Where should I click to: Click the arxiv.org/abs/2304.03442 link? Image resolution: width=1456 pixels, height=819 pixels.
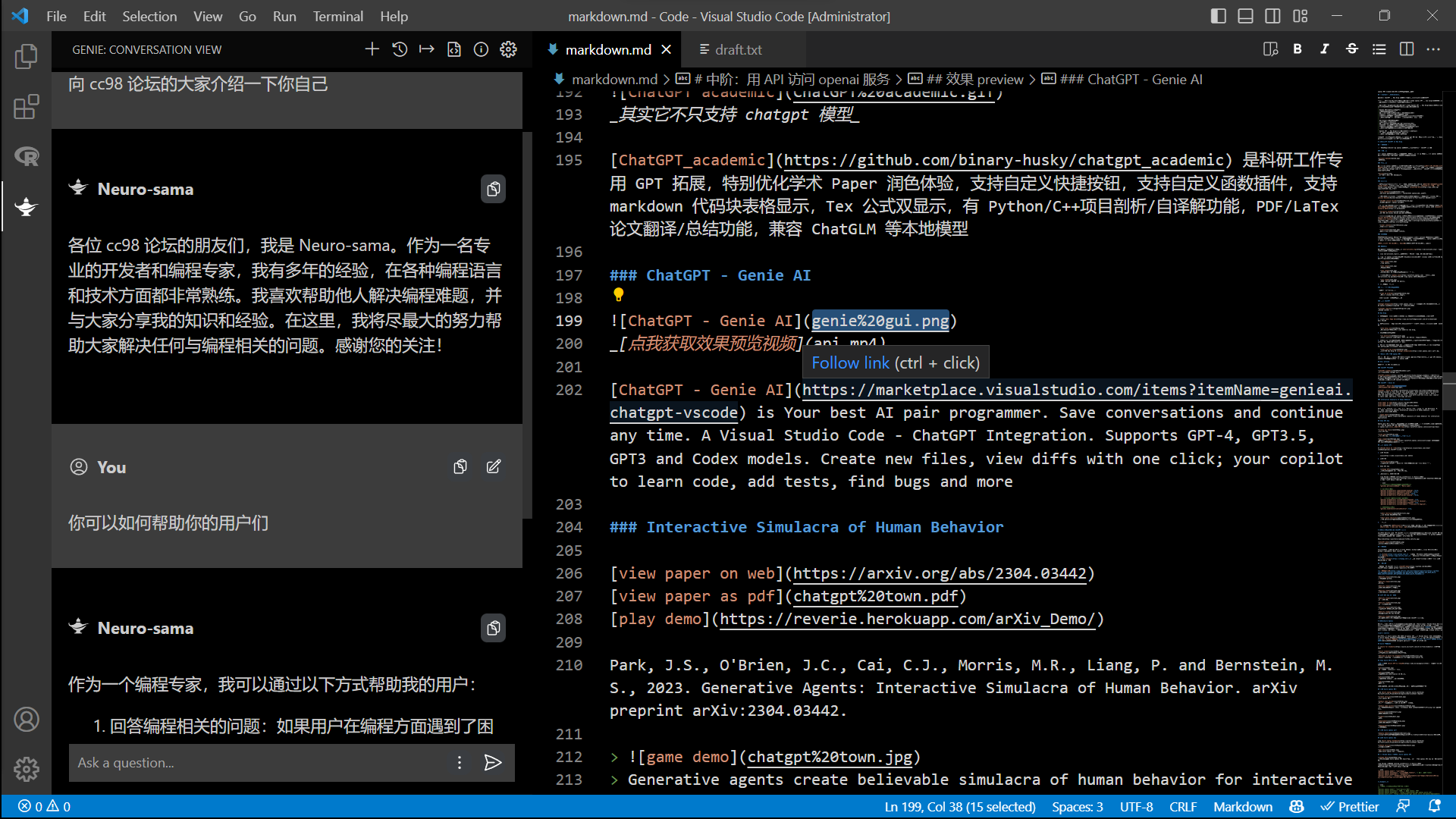(x=939, y=573)
